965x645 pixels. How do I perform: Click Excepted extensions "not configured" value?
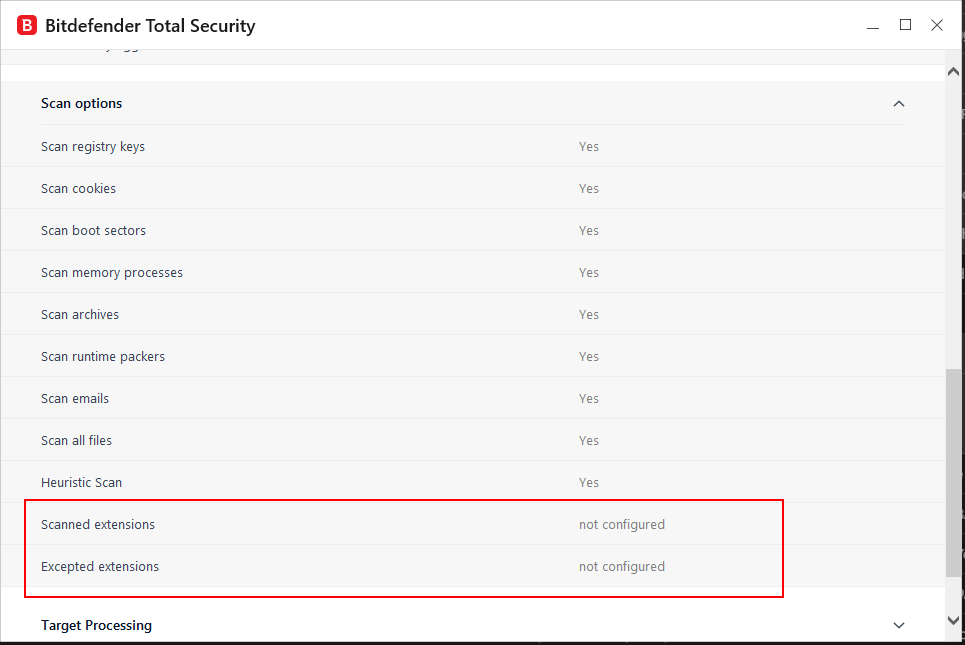click(621, 567)
